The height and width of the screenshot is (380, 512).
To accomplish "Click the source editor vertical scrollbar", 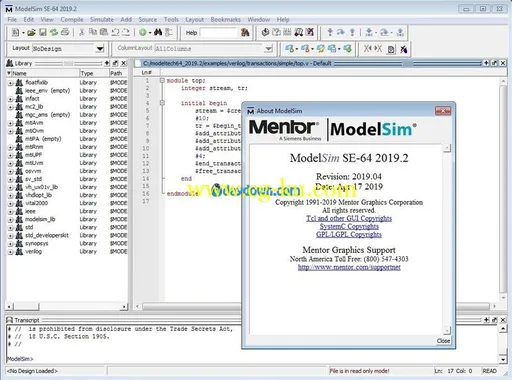I will (x=503, y=190).
